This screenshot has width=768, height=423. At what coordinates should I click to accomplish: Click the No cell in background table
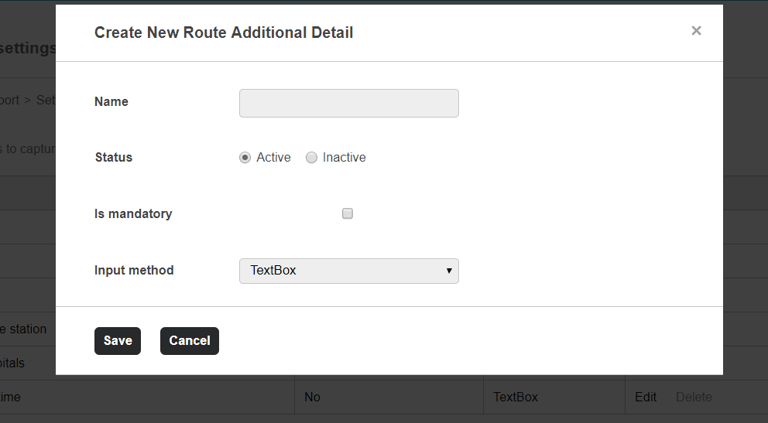[x=312, y=397]
